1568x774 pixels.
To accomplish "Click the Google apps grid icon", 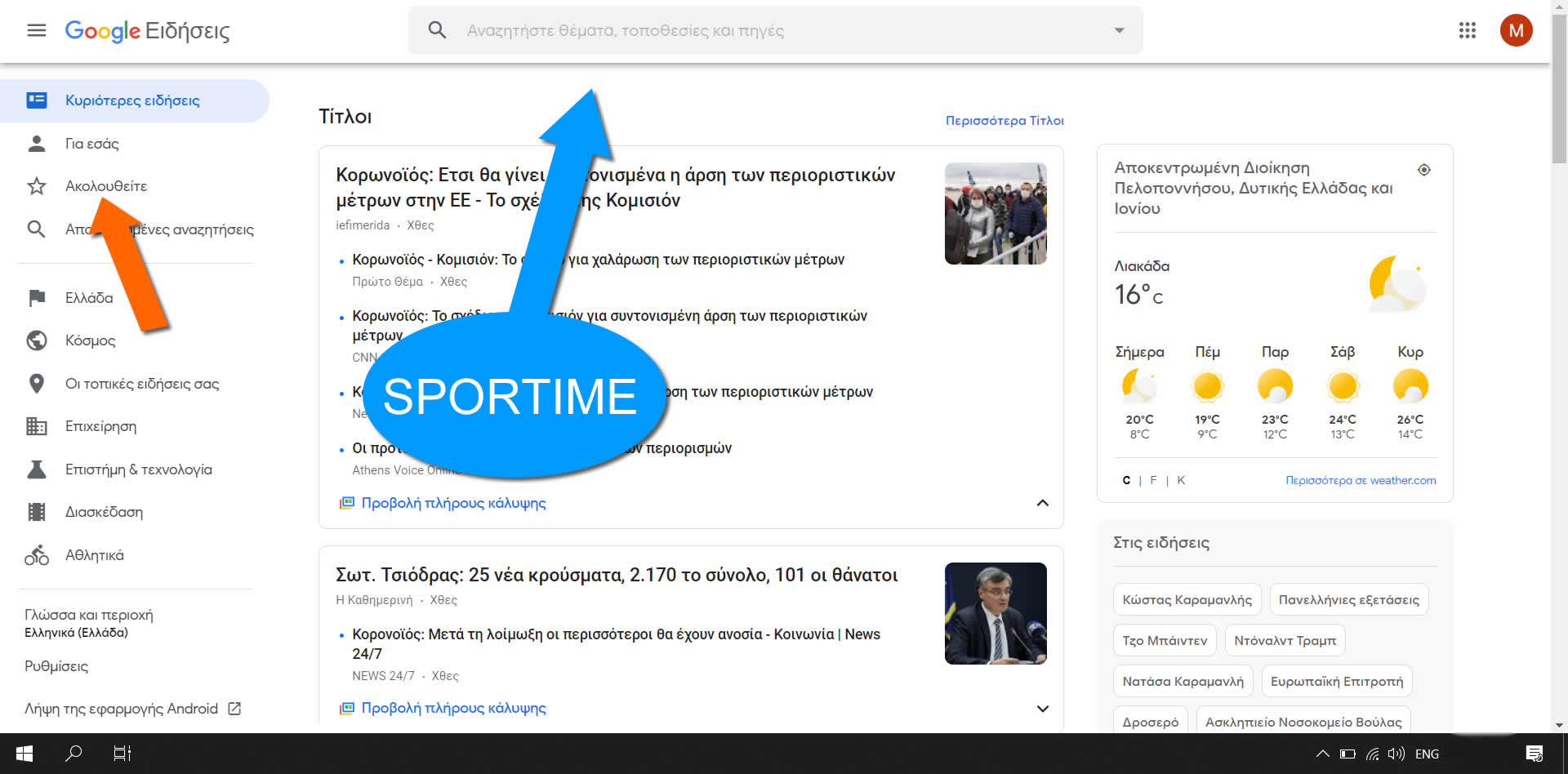I will pos(1467,31).
